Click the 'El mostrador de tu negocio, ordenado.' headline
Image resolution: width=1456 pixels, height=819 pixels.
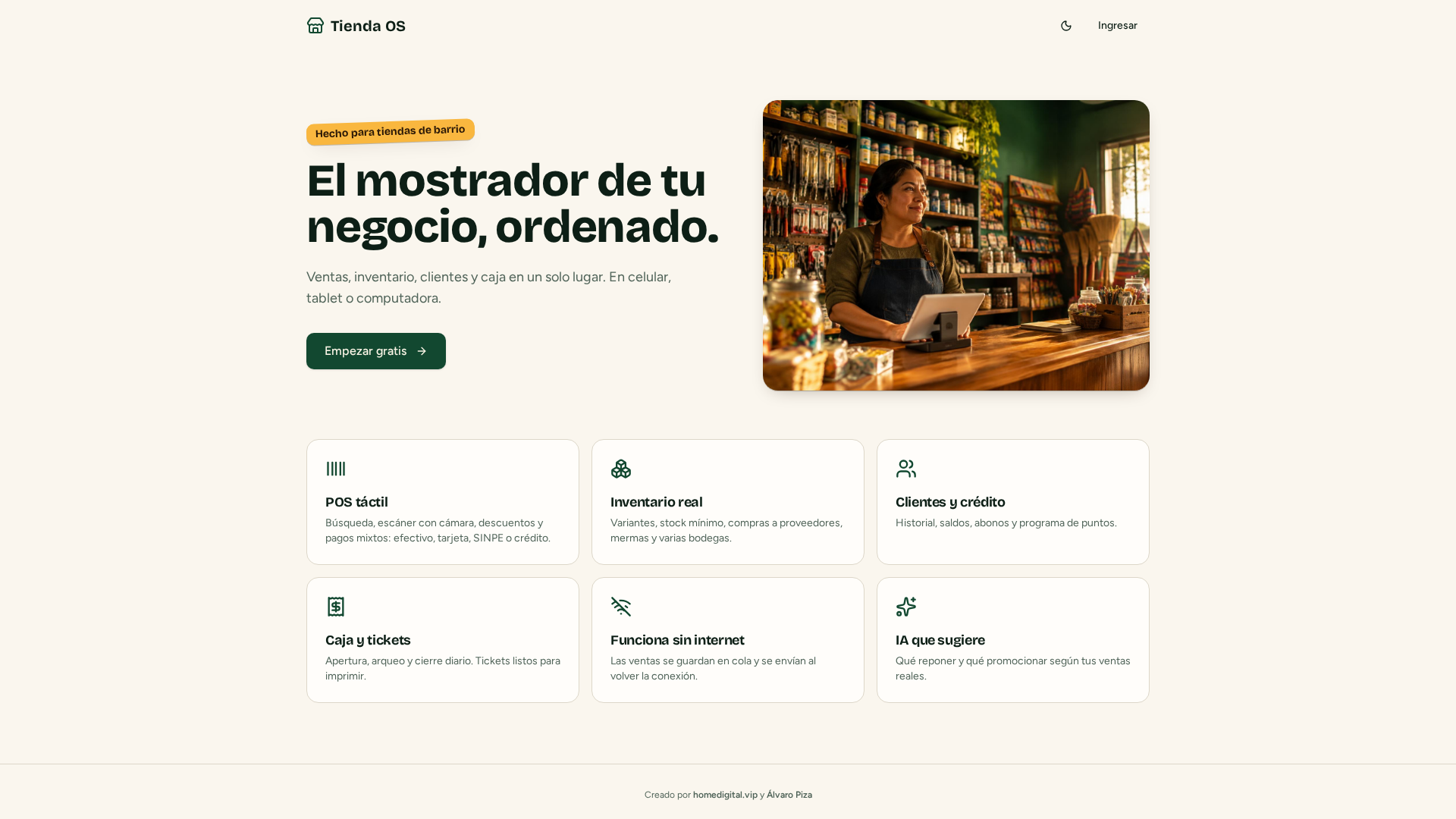click(513, 203)
